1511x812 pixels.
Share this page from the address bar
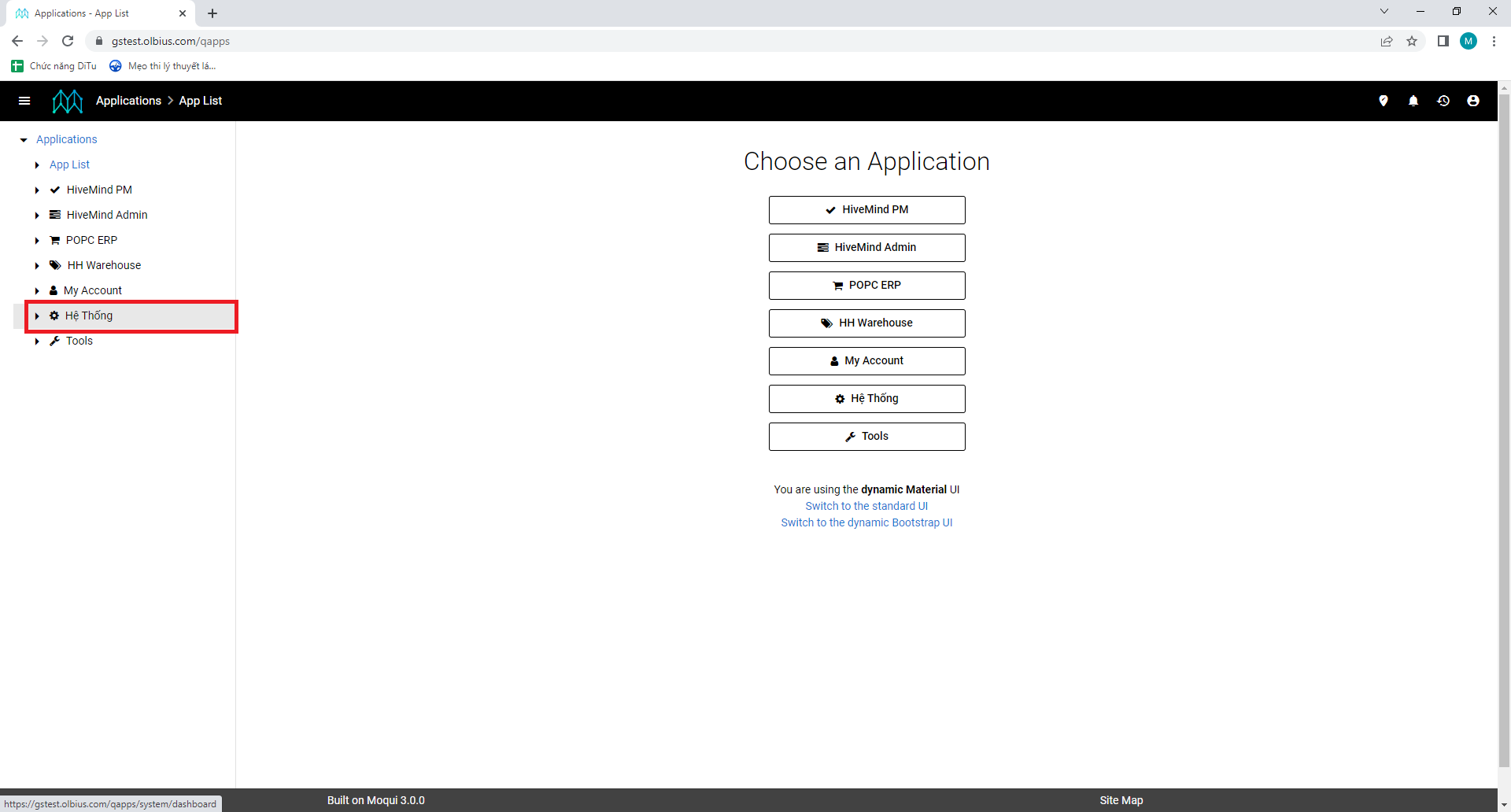tap(1387, 41)
